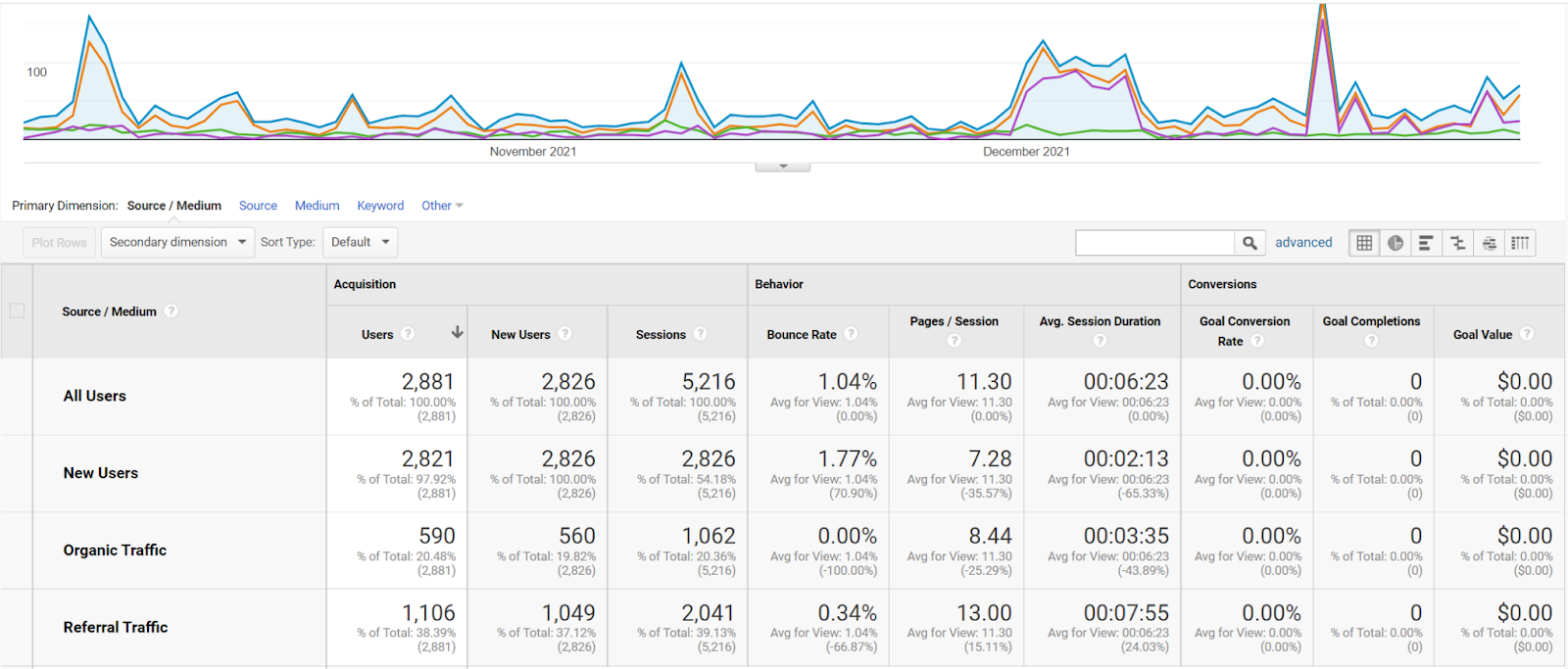Expand the Other primary dimension menu
The height and width of the screenshot is (669, 1568).
[x=442, y=206]
